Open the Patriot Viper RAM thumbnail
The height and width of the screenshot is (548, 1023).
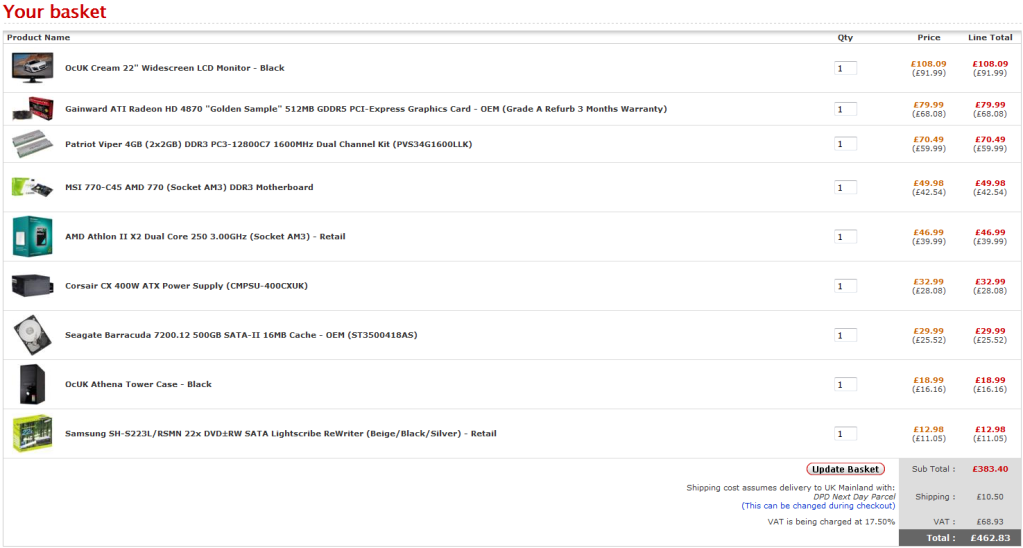coord(33,144)
